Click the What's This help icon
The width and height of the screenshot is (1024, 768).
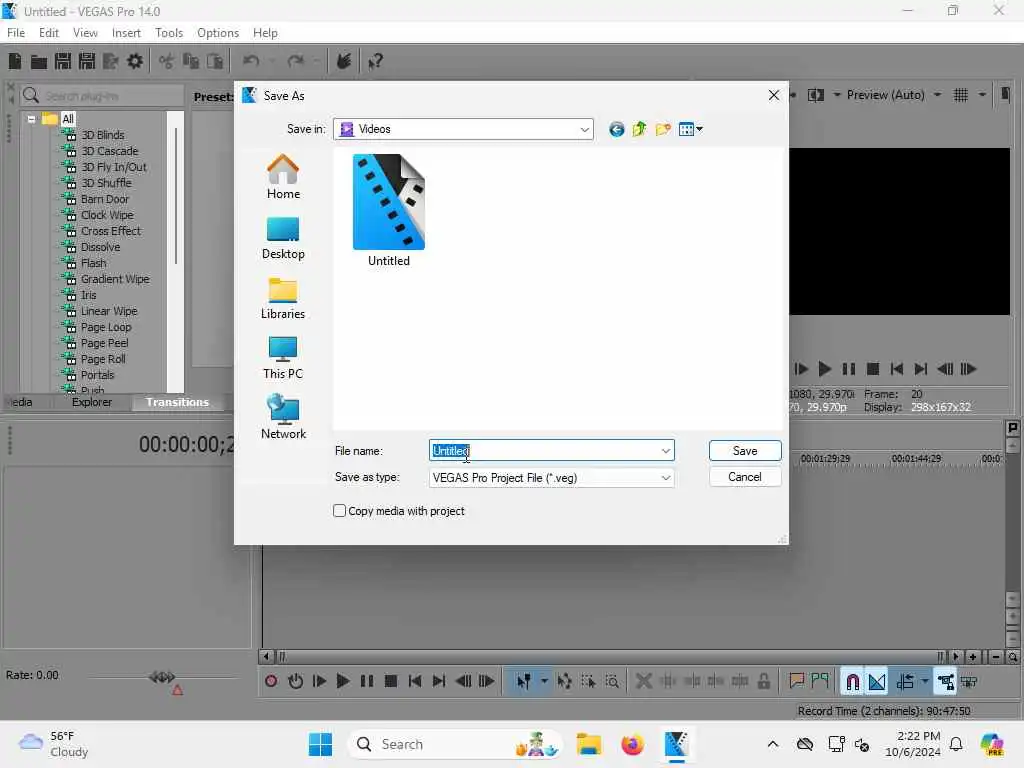point(375,61)
